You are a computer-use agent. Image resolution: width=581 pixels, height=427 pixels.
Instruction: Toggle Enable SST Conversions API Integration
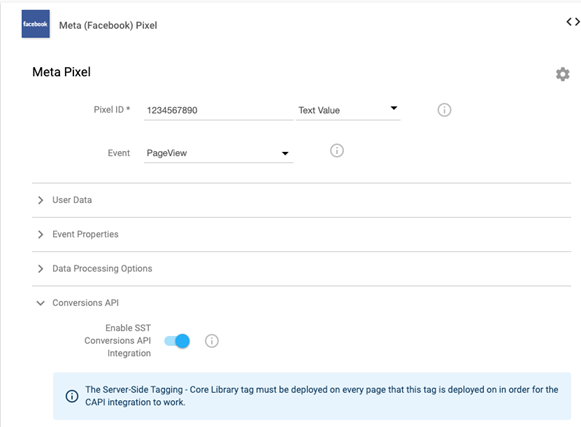coord(177,341)
